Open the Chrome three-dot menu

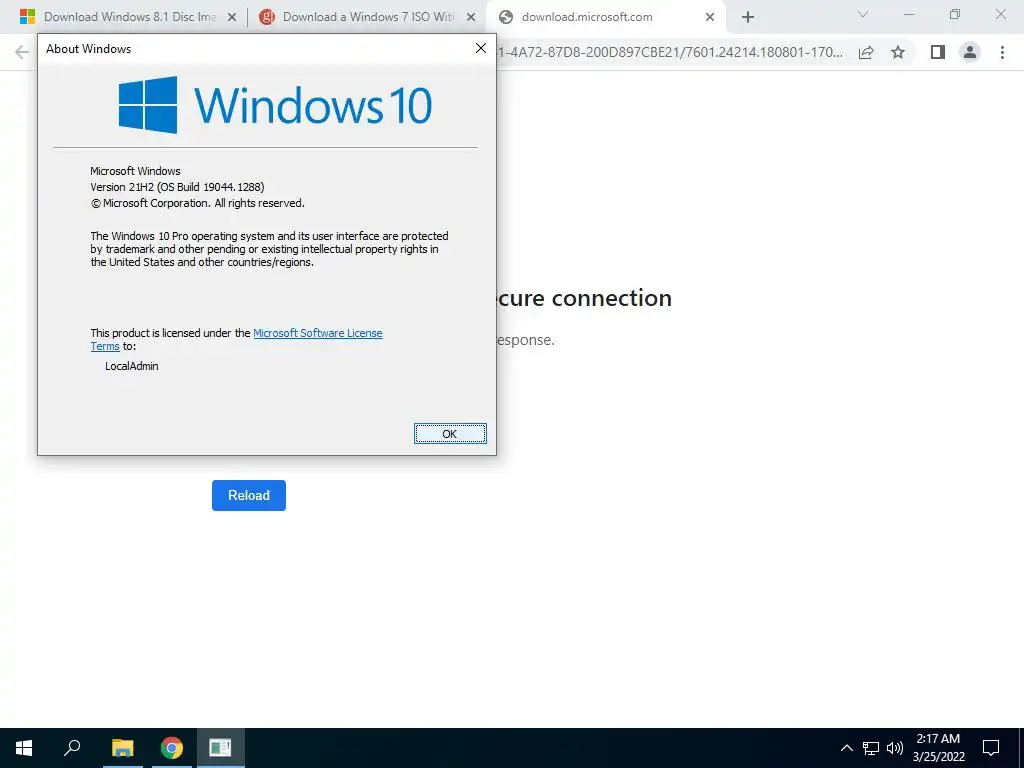(x=1002, y=52)
